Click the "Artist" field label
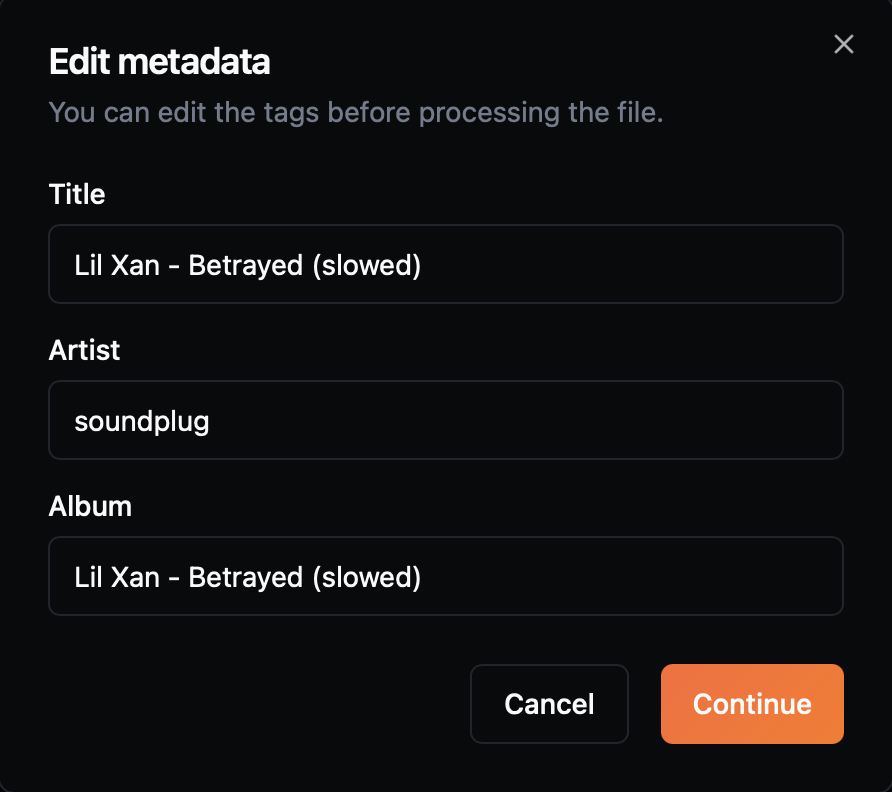 coord(84,350)
